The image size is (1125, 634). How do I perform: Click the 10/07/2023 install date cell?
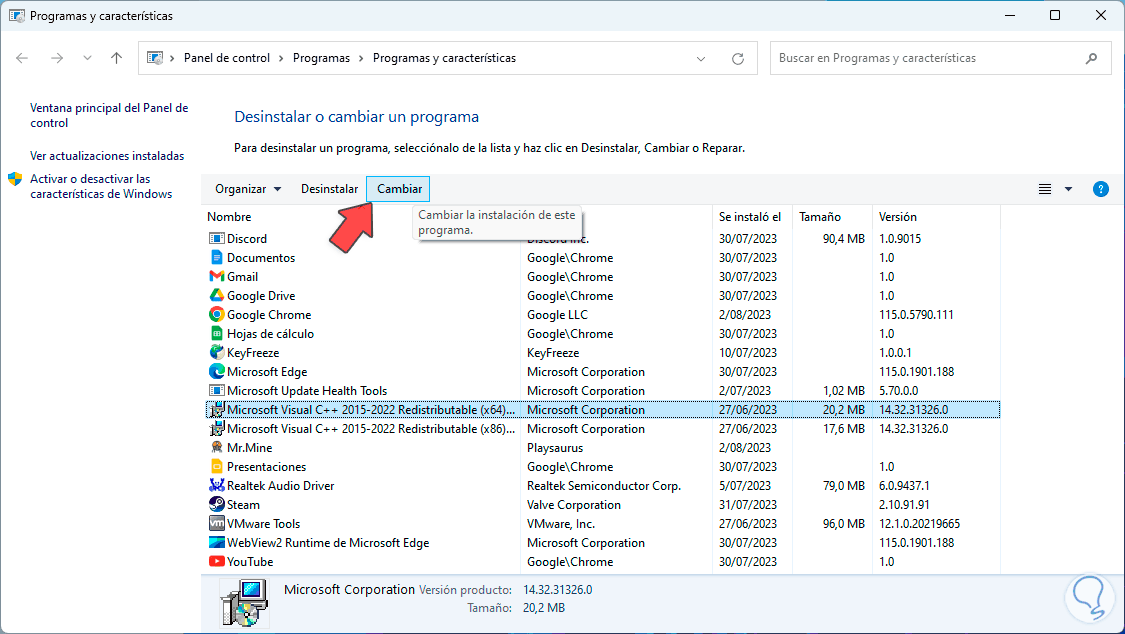click(x=748, y=352)
